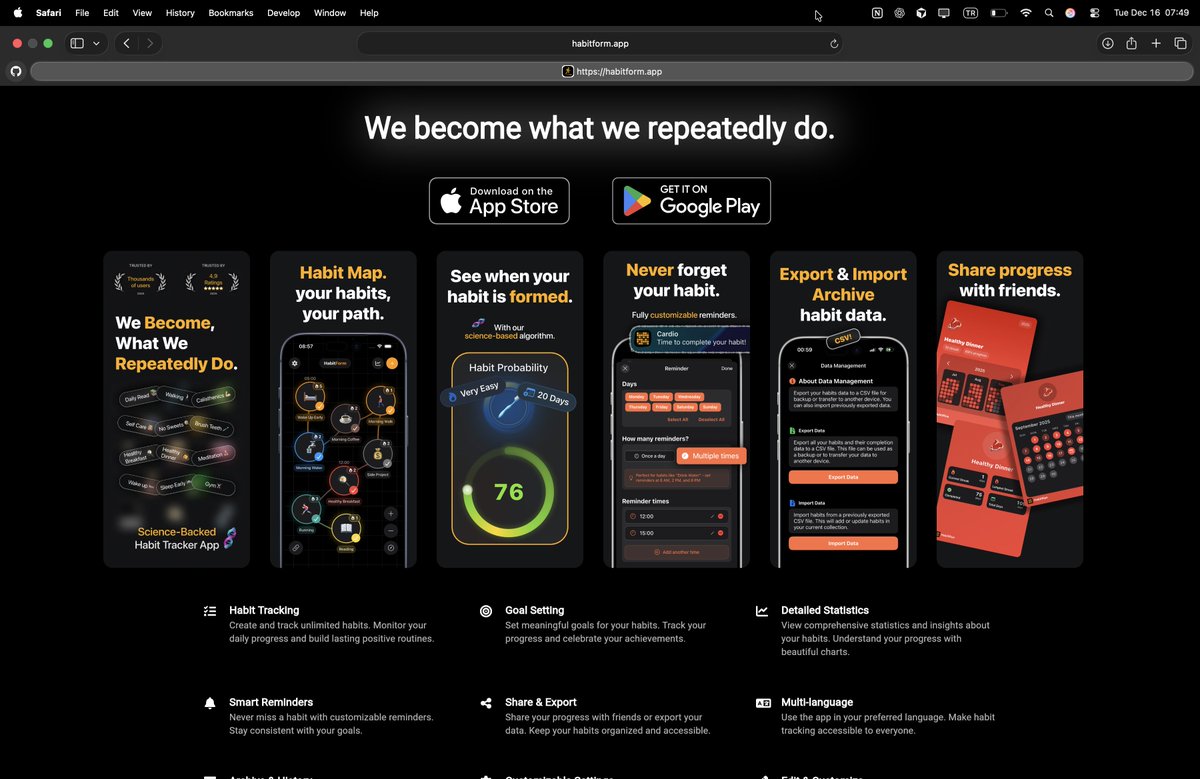This screenshot has height=779, width=1200.
Task: Show Safari downloads
Action: click(x=1107, y=43)
